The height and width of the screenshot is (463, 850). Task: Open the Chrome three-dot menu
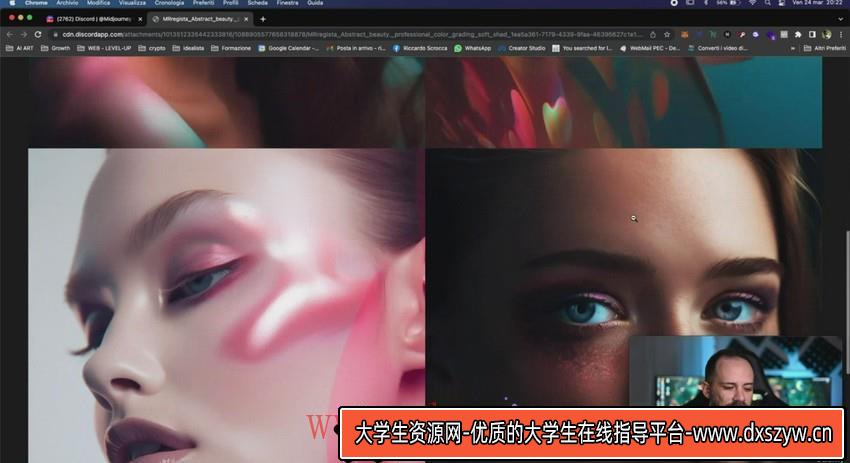pyautogui.click(x=841, y=34)
